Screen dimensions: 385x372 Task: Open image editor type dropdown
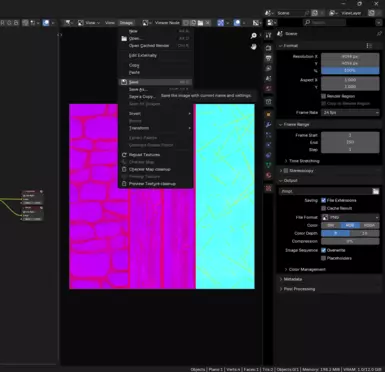[x=69, y=23]
